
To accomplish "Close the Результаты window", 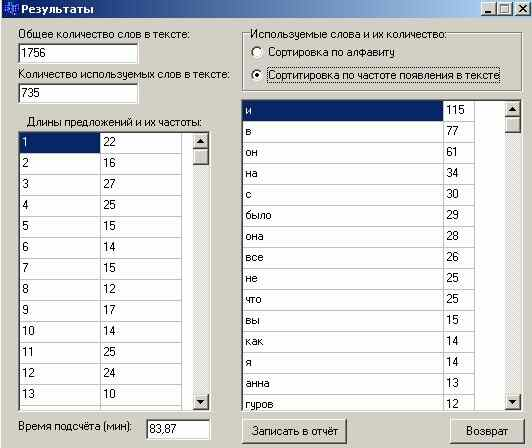I will pyautogui.click(x=523, y=8).
